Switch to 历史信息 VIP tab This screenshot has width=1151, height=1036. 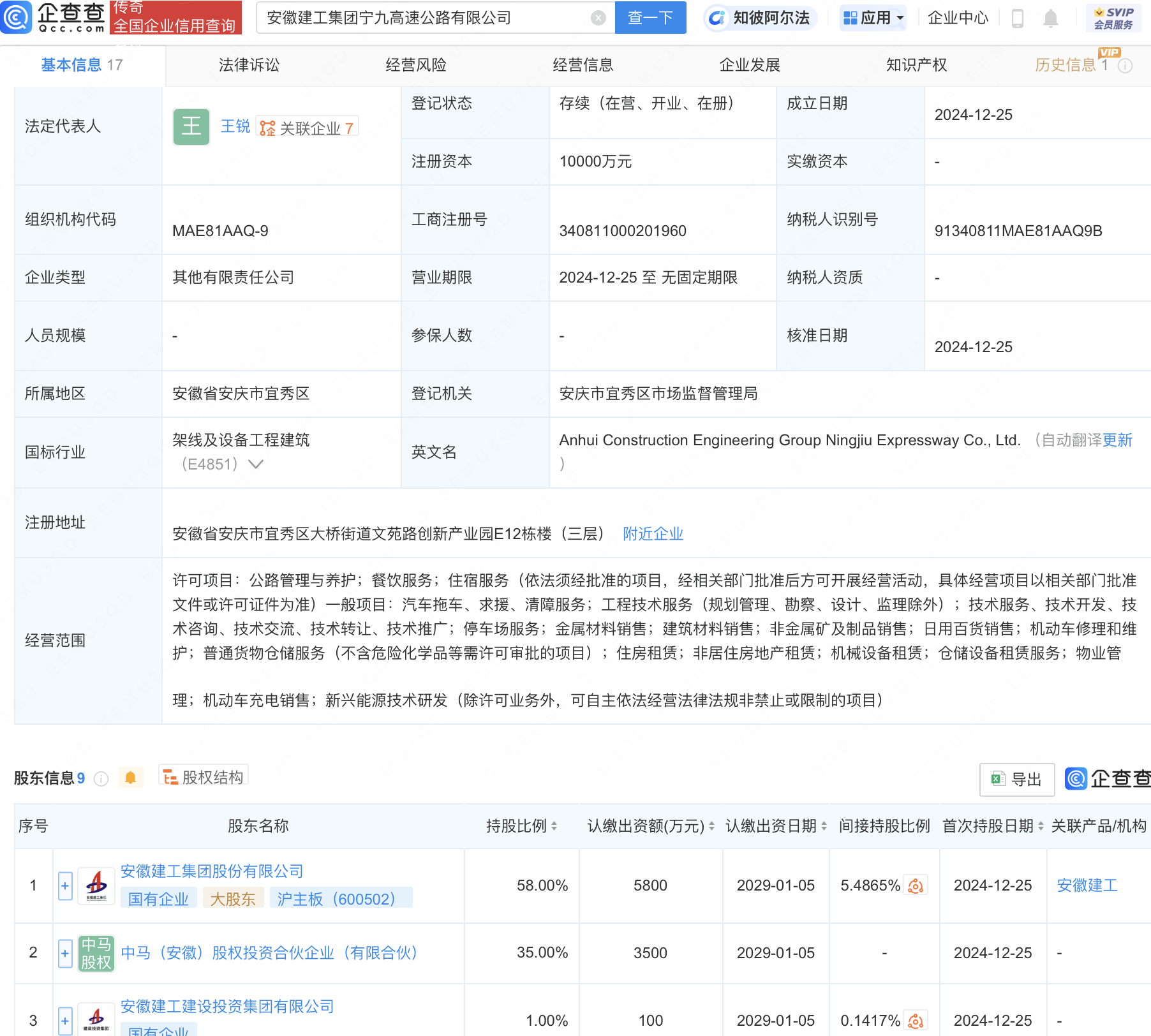click(x=1072, y=65)
